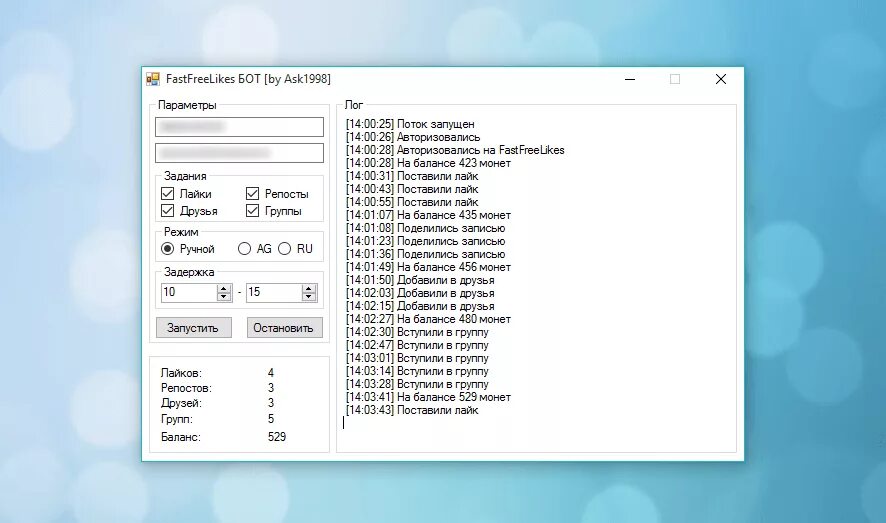Click log line '[14:01:36] Поделились записью'
Viewport: 886px width, 523px height.
425,254
